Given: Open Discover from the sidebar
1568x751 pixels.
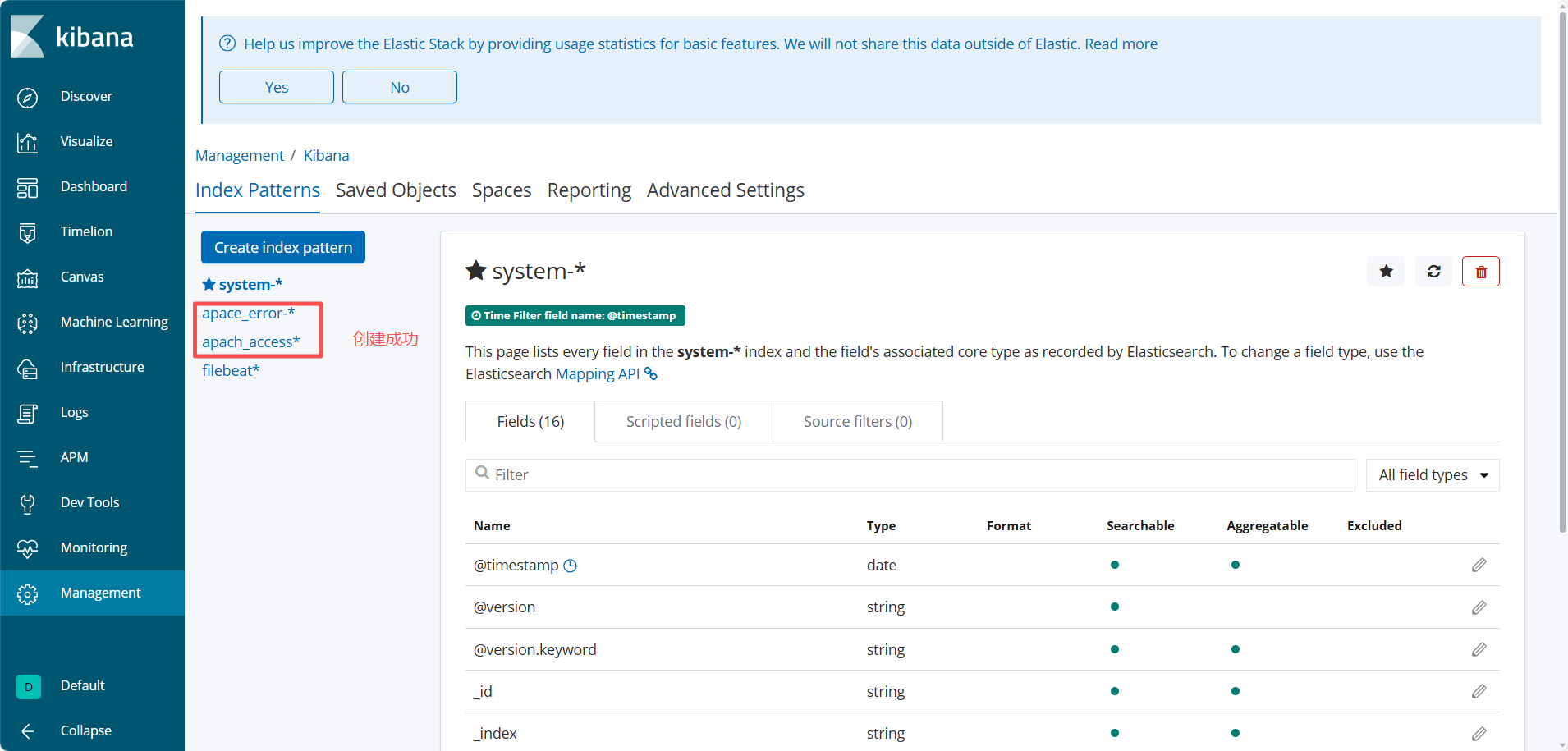Looking at the screenshot, I should click(x=85, y=97).
